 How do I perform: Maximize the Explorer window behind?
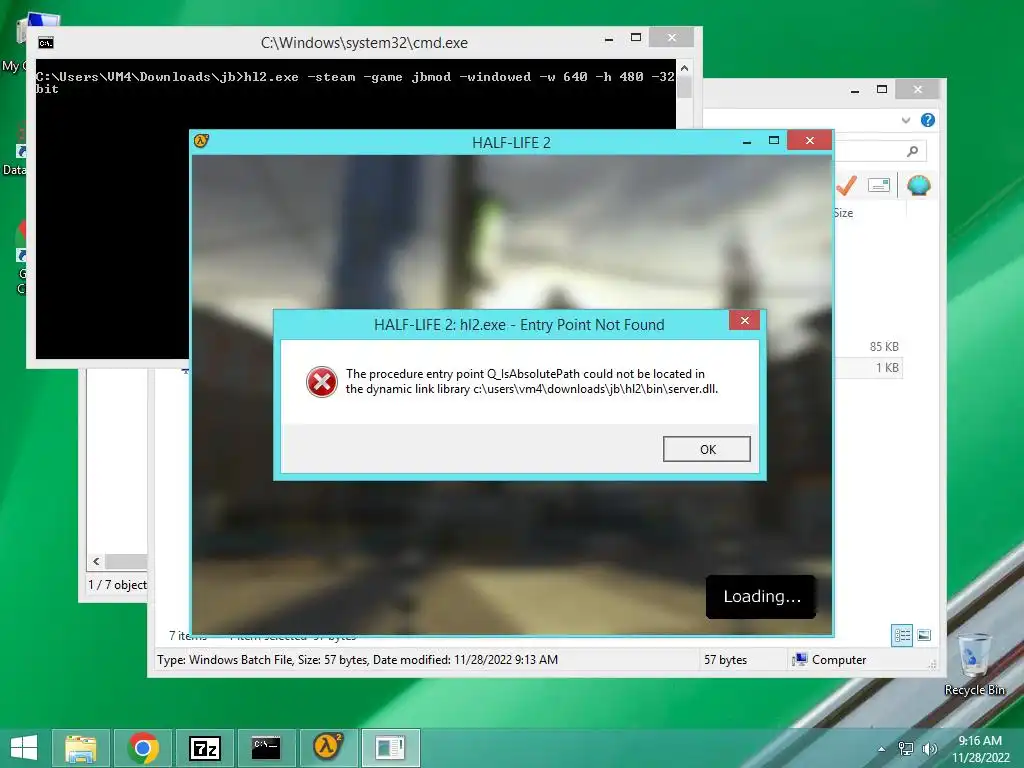click(882, 89)
